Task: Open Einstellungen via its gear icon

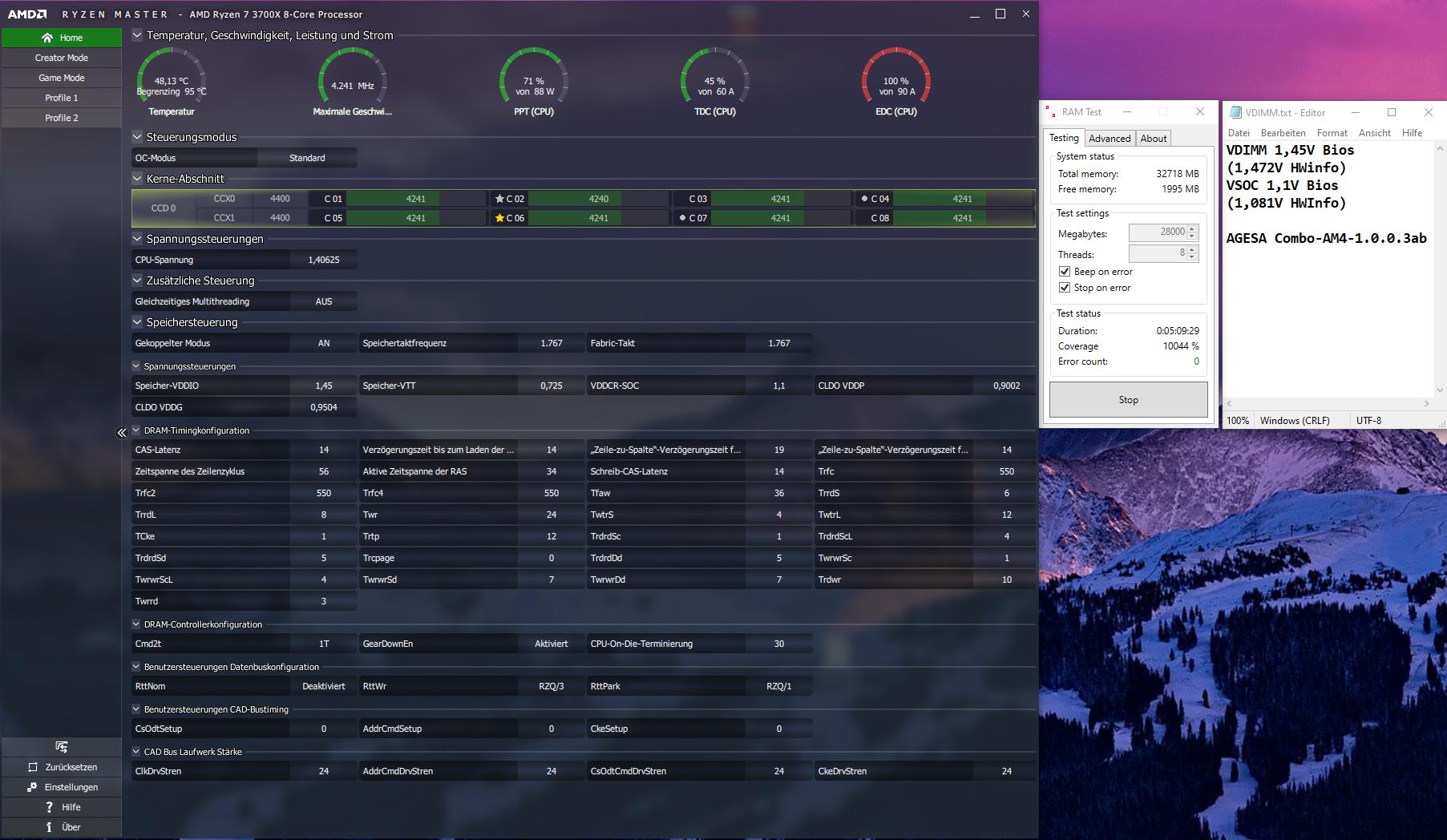Action: point(32,787)
